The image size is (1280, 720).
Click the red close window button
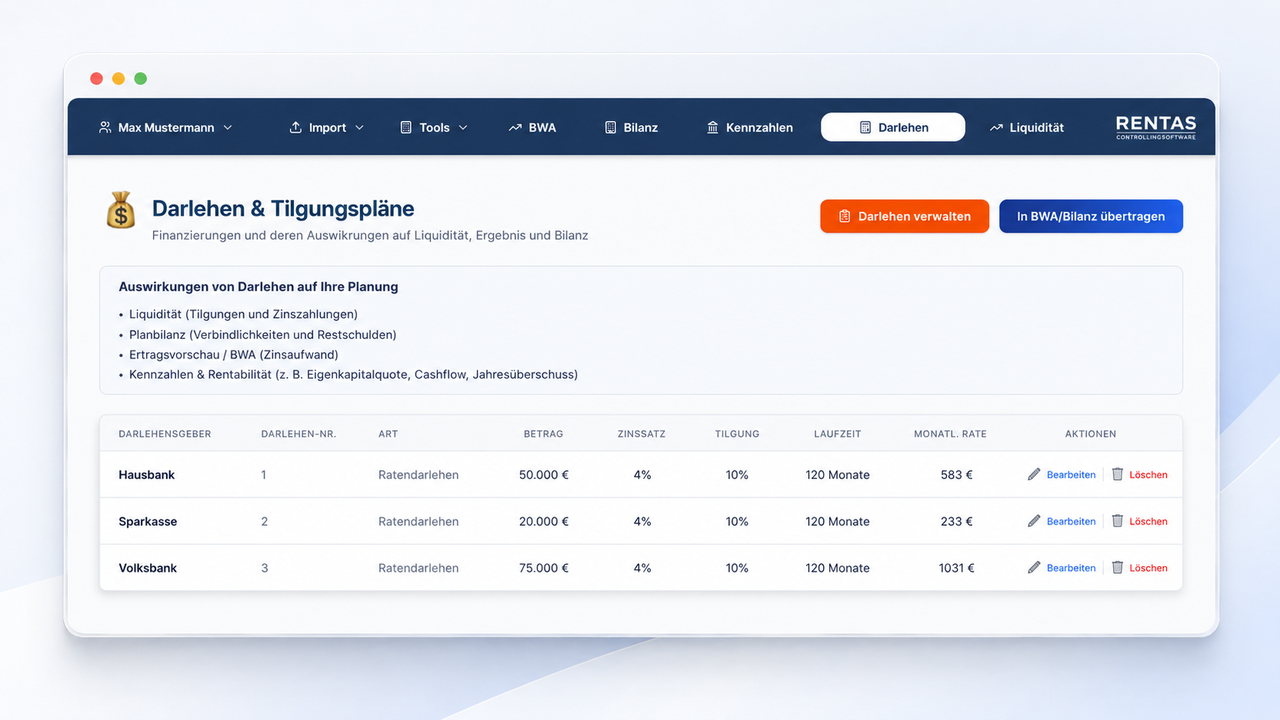[x=96, y=78]
